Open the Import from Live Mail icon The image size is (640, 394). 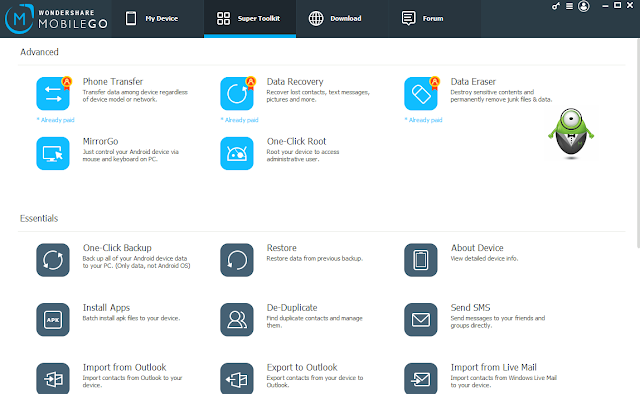point(421,379)
